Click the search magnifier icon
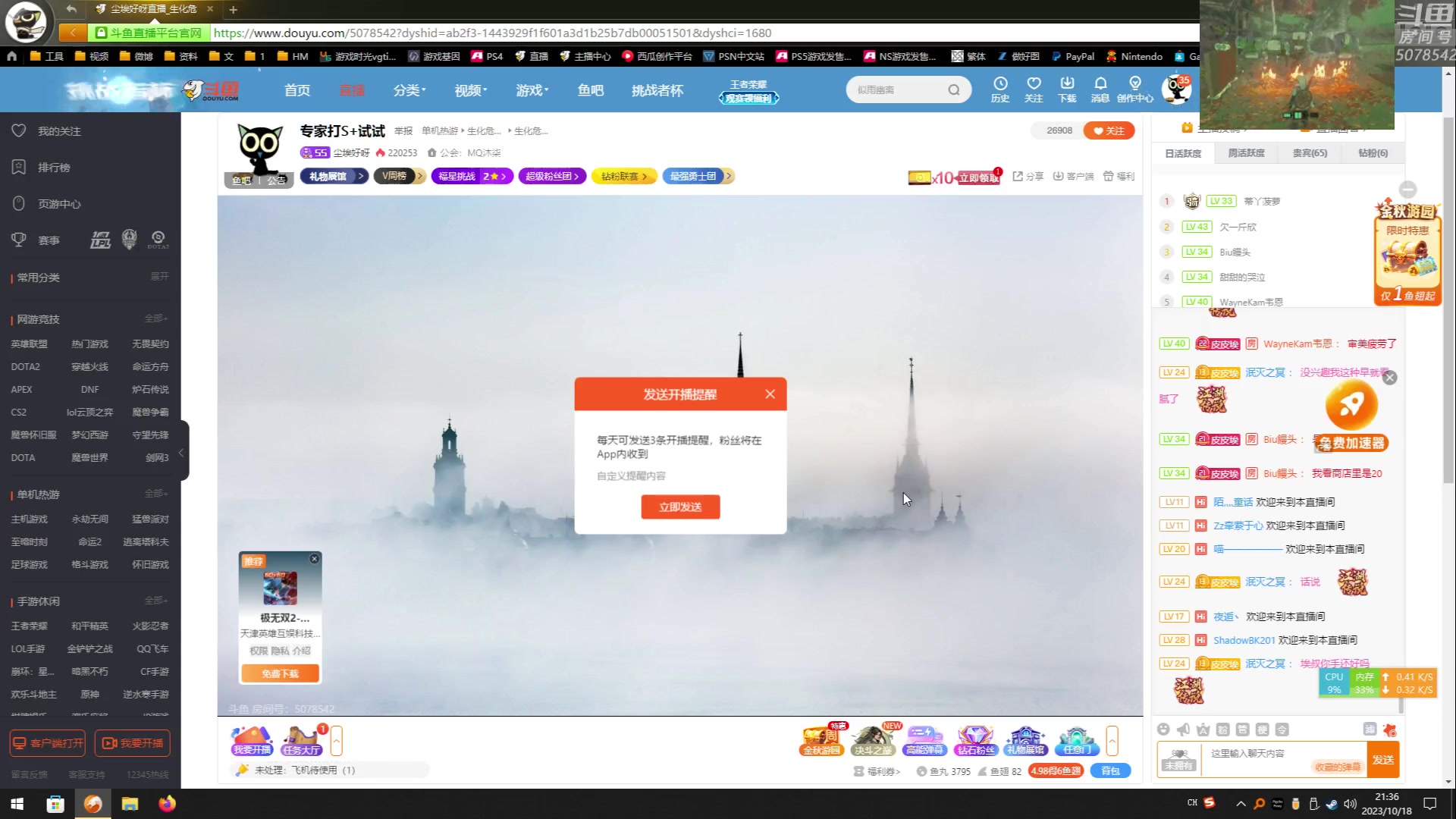The width and height of the screenshot is (1456, 819). click(954, 90)
